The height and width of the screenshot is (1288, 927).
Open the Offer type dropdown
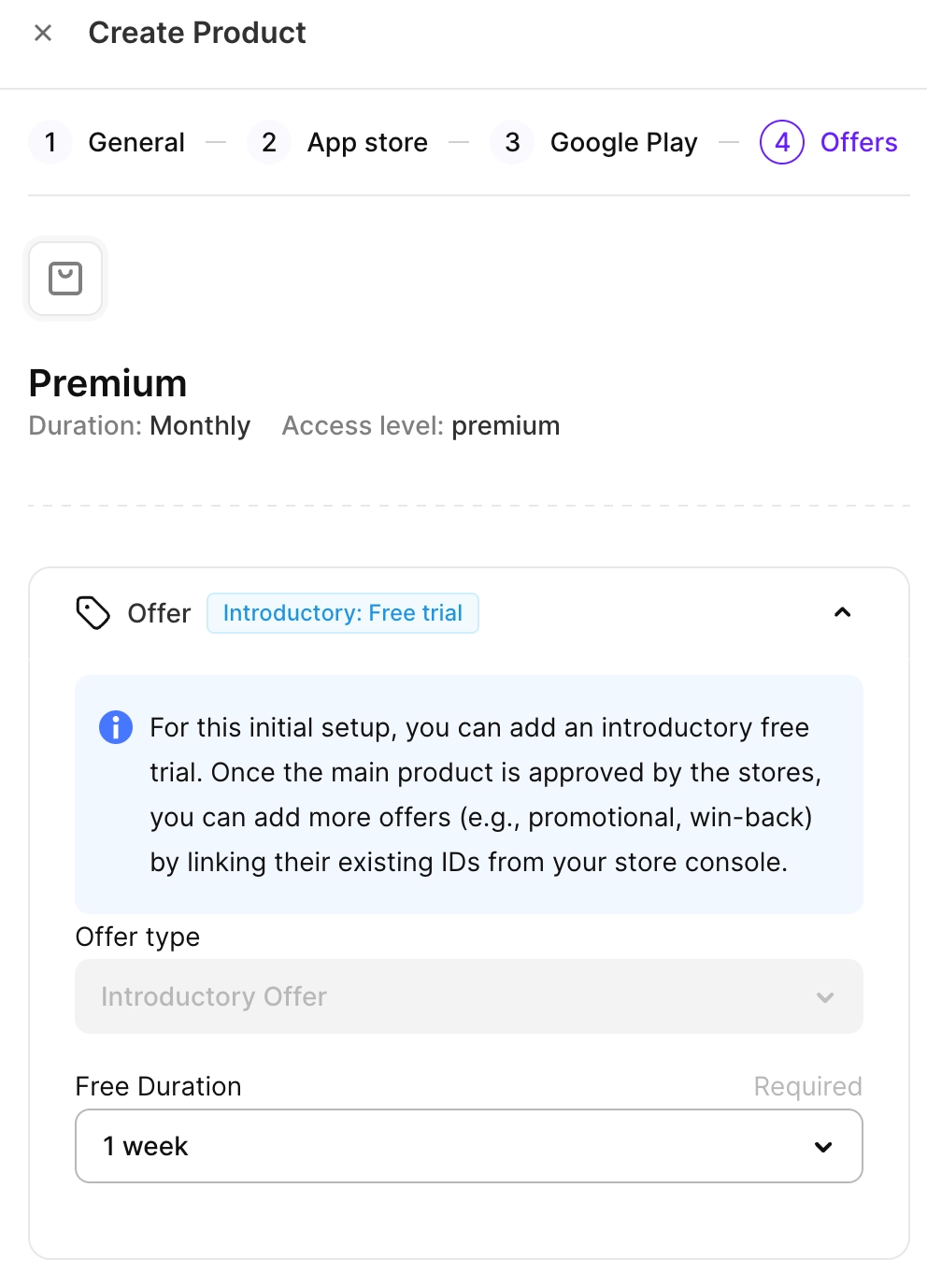pos(468,996)
